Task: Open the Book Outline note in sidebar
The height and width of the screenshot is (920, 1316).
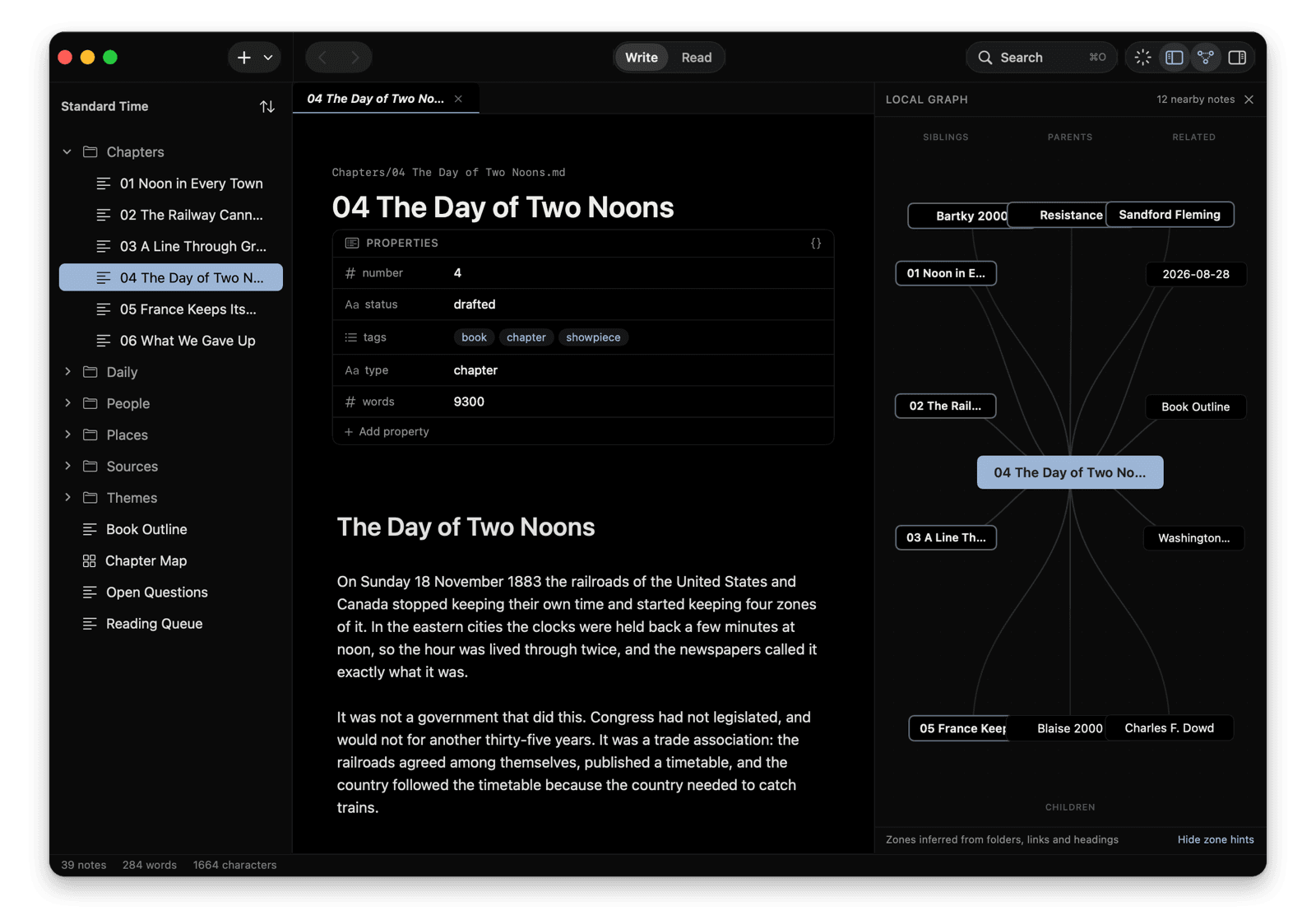Action: point(171,529)
